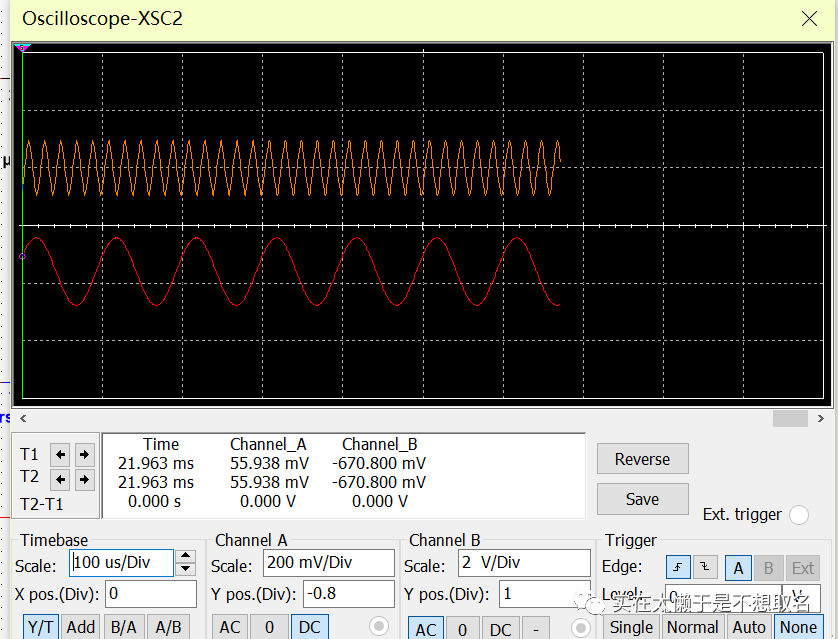838x639 pixels.
Task: Decrease Timebase scale with down stepper
Action: click(185, 569)
